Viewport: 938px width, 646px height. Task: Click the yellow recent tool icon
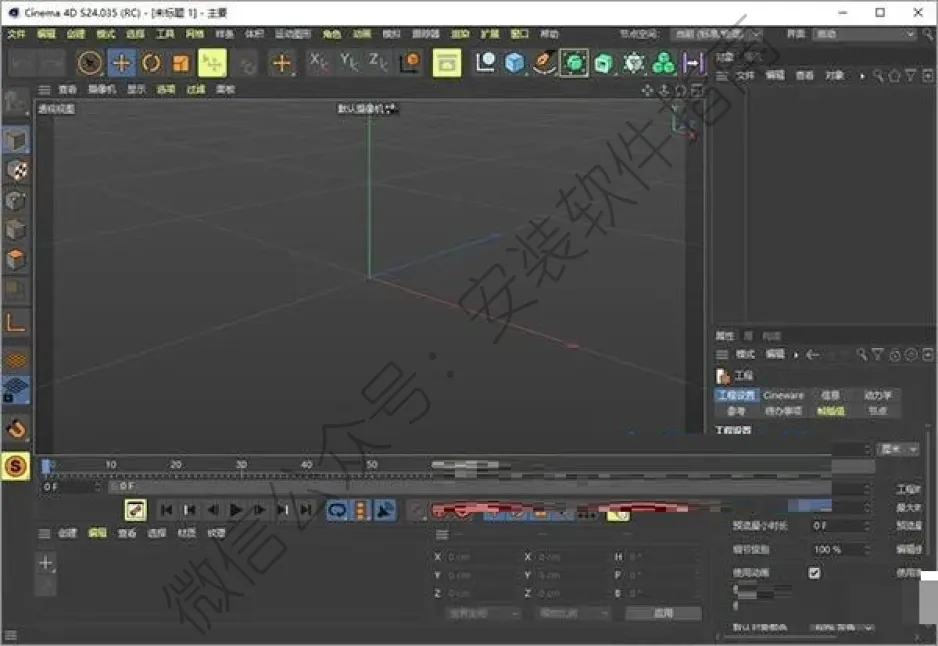point(212,63)
